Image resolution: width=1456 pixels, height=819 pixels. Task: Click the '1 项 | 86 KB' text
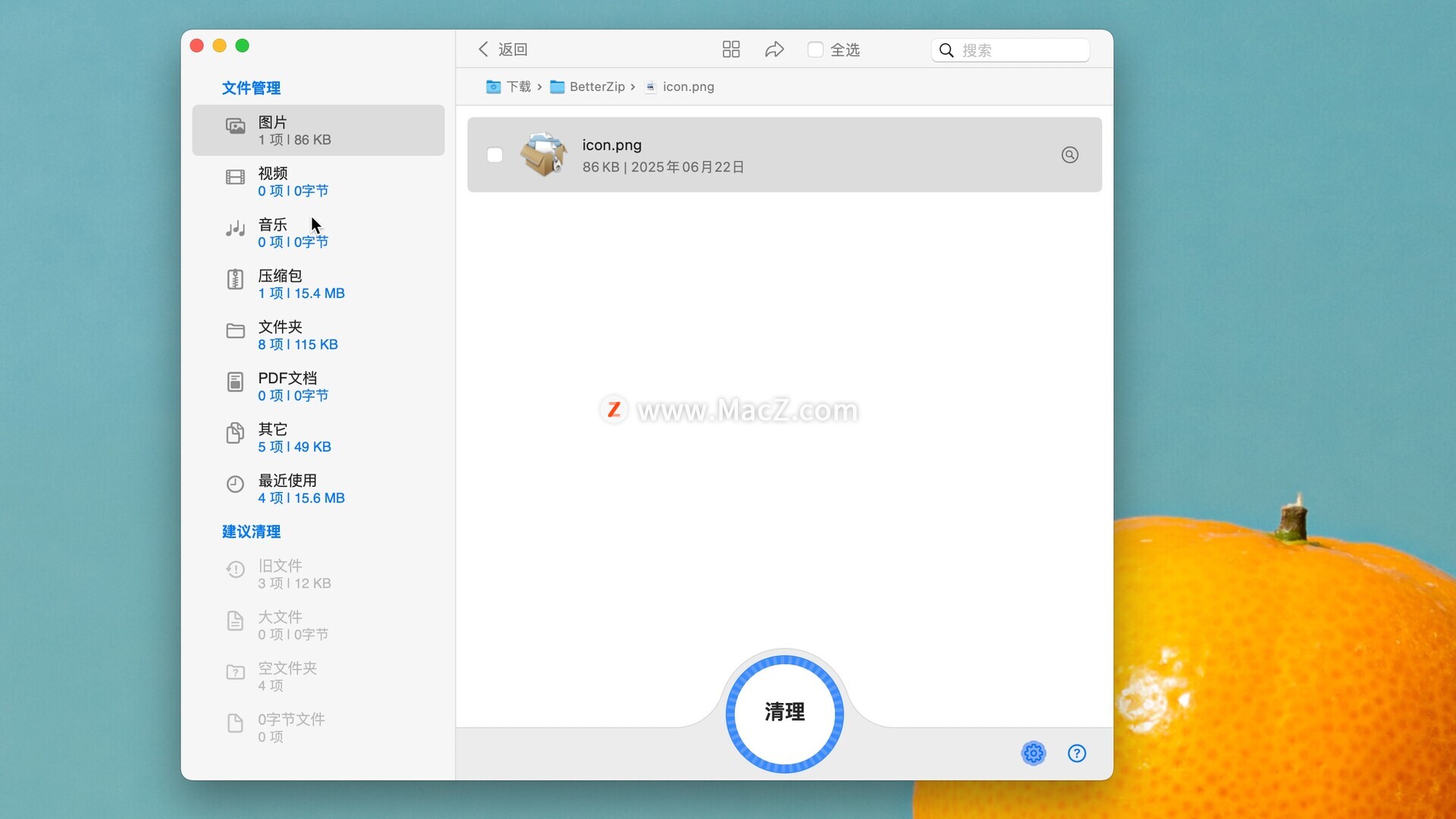point(294,140)
